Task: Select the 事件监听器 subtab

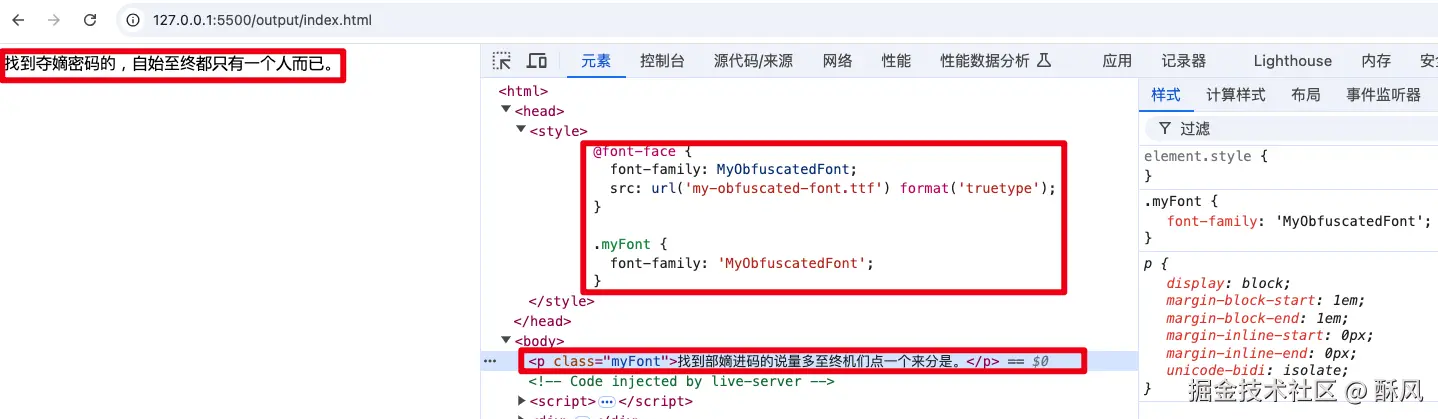Action: pos(1383,95)
